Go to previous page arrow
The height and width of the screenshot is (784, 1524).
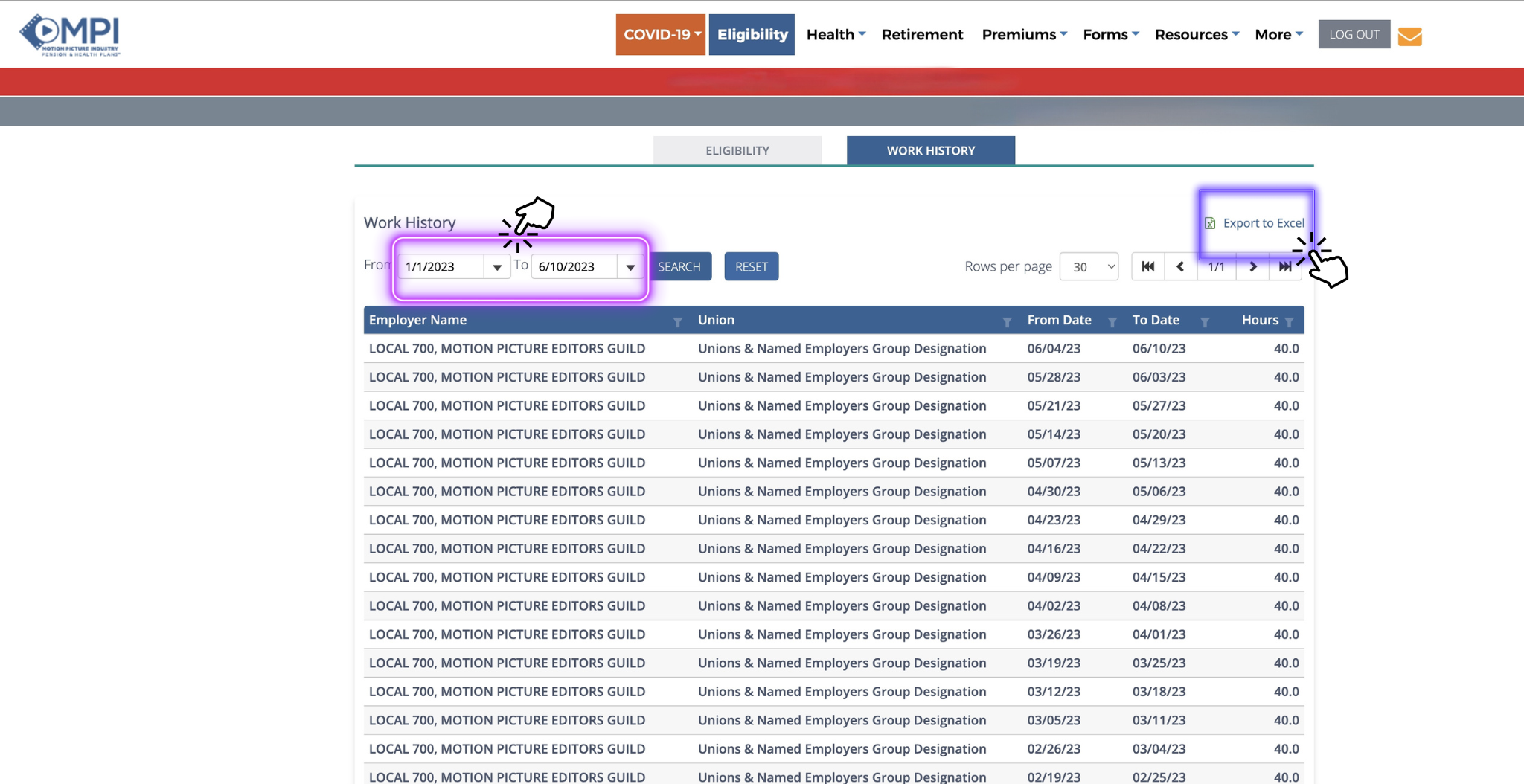(1180, 266)
